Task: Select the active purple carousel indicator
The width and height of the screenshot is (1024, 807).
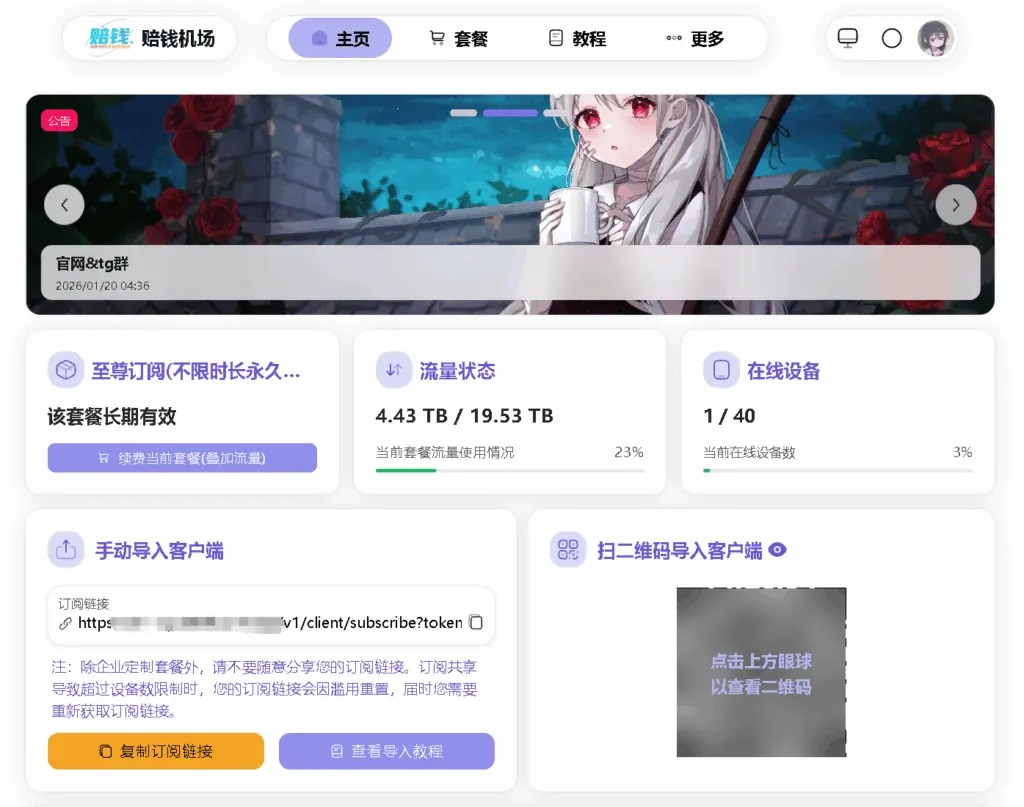Action: pyautogui.click(x=510, y=113)
